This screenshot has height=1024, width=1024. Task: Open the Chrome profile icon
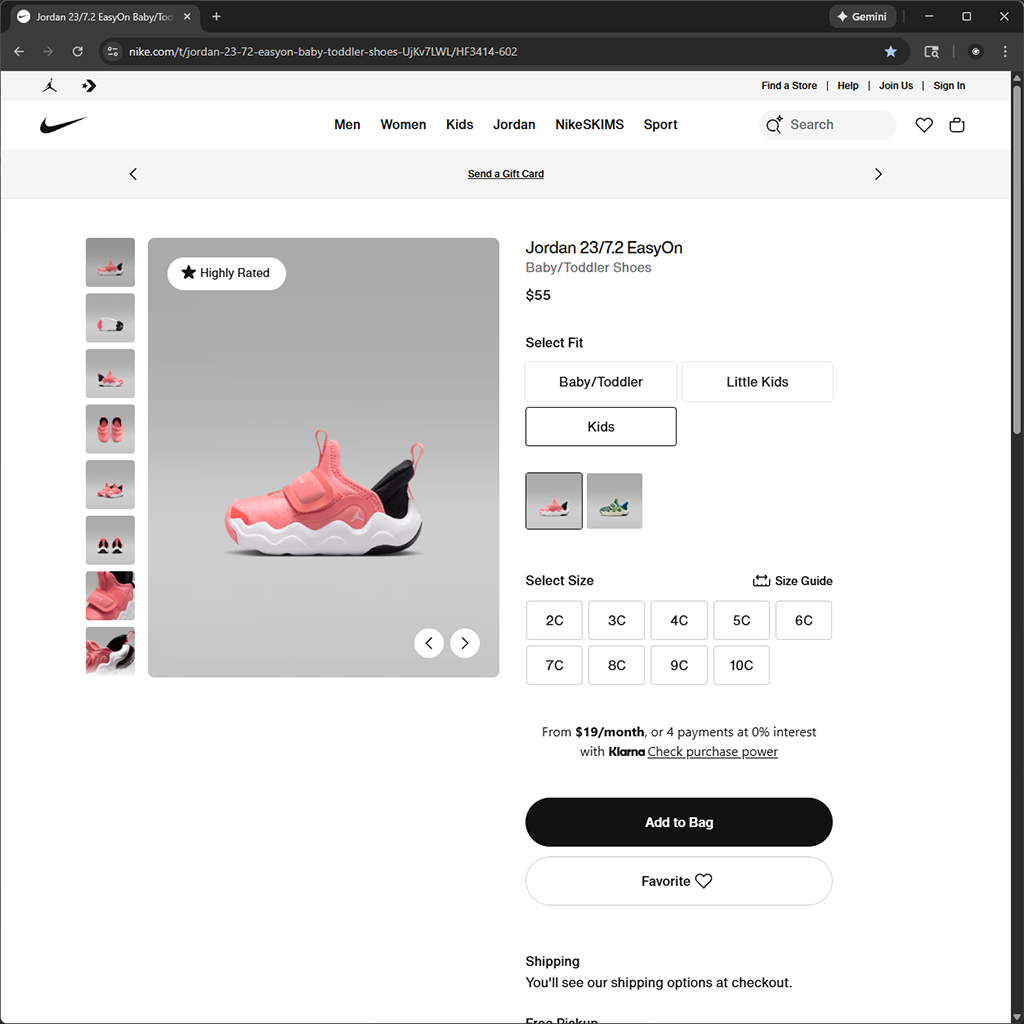[x=975, y=52]
